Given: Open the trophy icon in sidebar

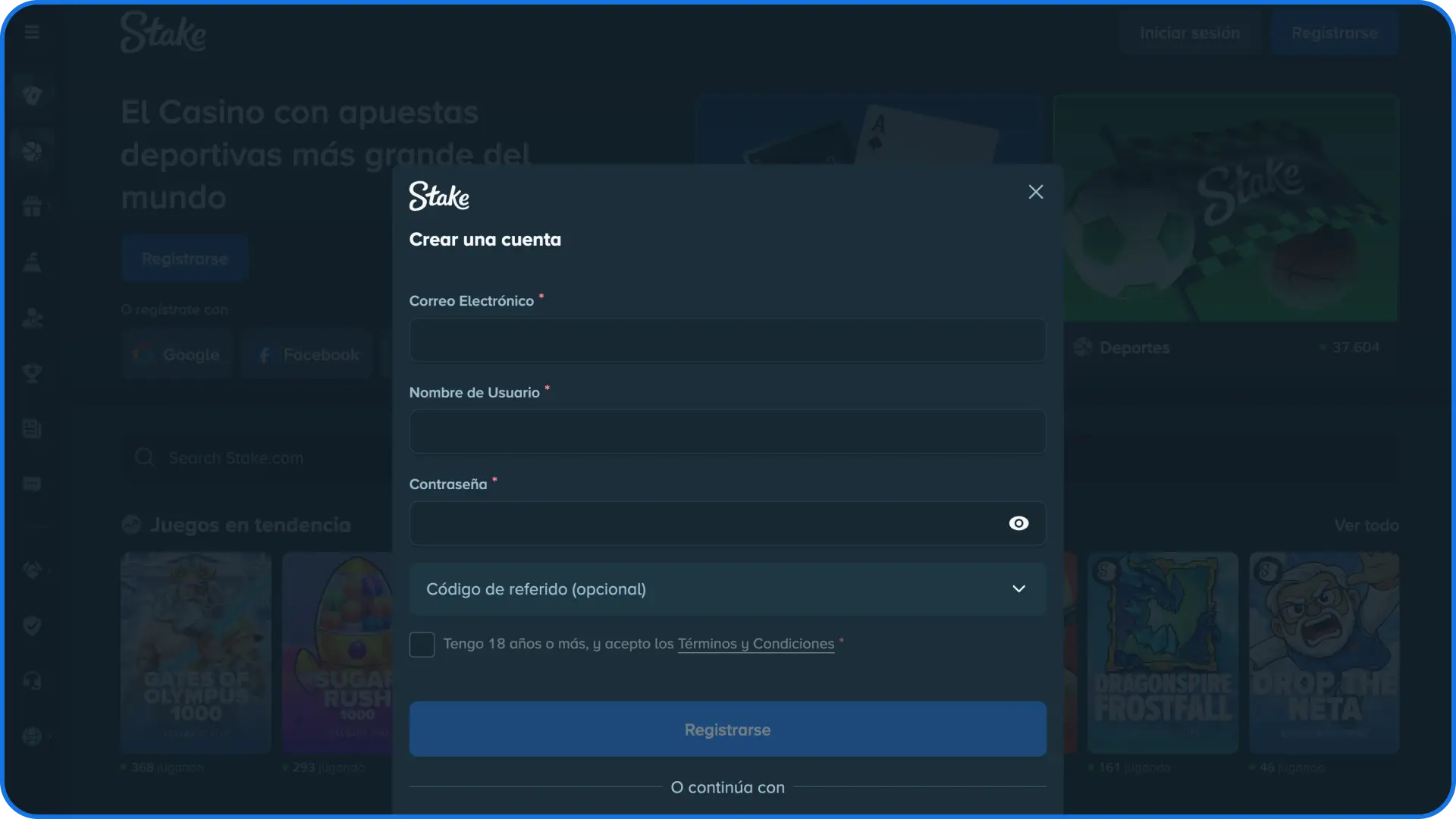Looking at the screenshot, I should pyautogui.click(x=32, y=373).
